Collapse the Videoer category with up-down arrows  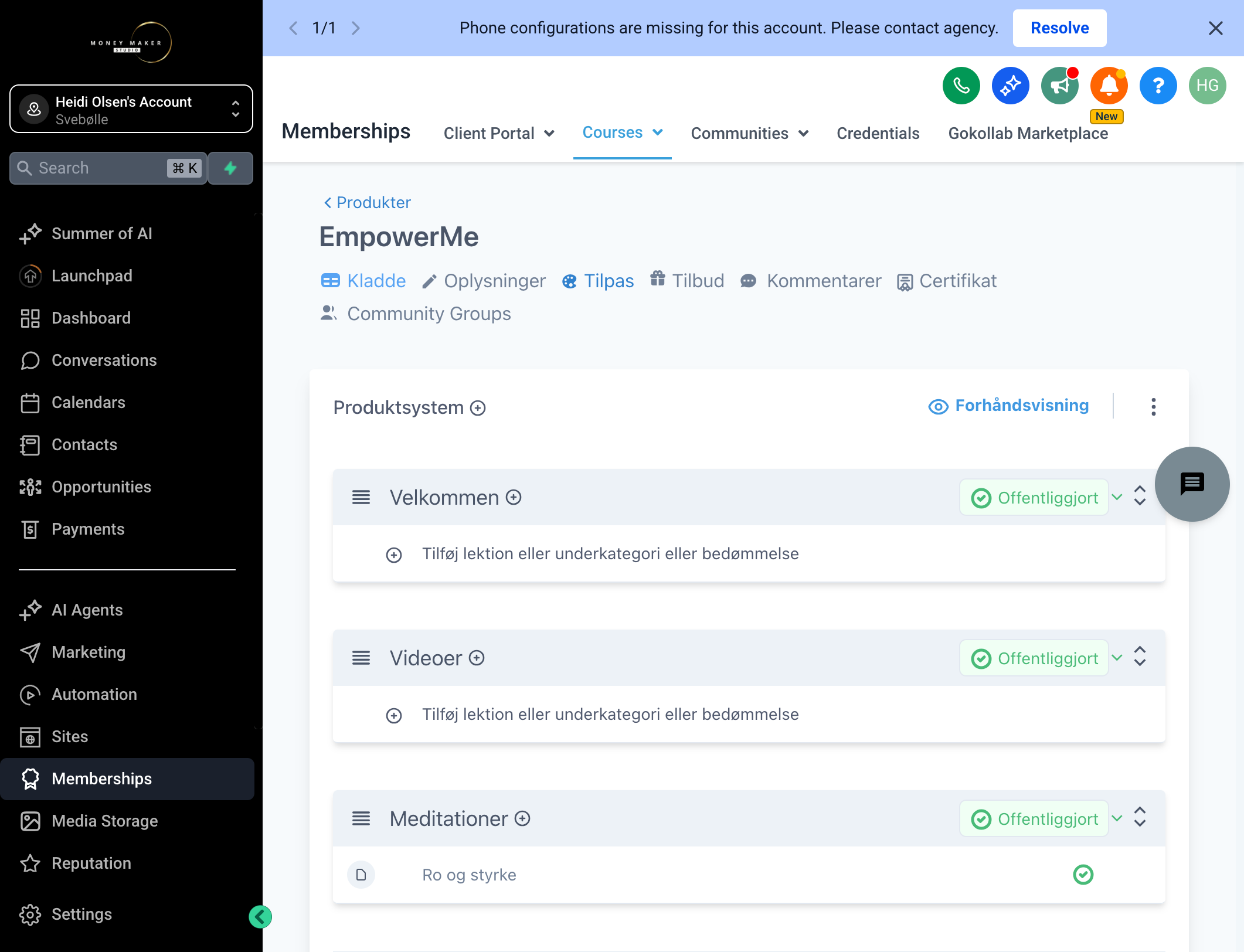point(1140,657)
